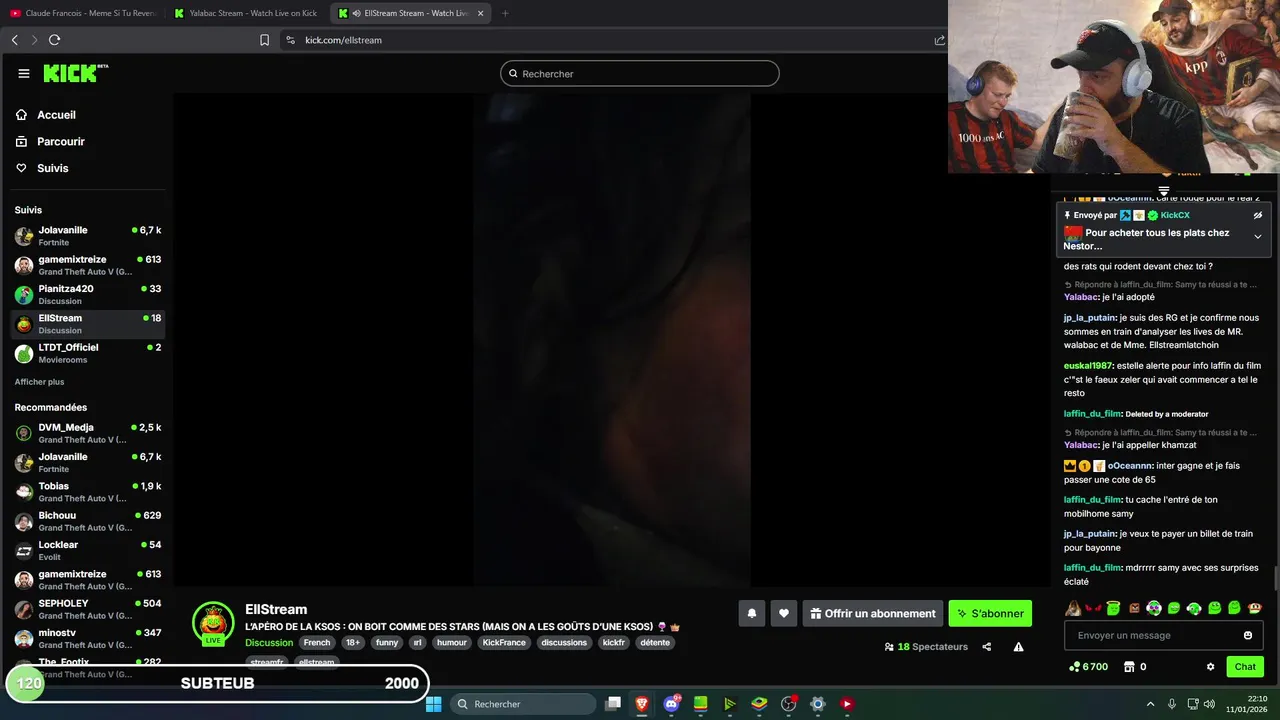Screen dimensions: 1280x720
Task: Click the 6 700 channel points icon
Action: [x=1074, y=667]
